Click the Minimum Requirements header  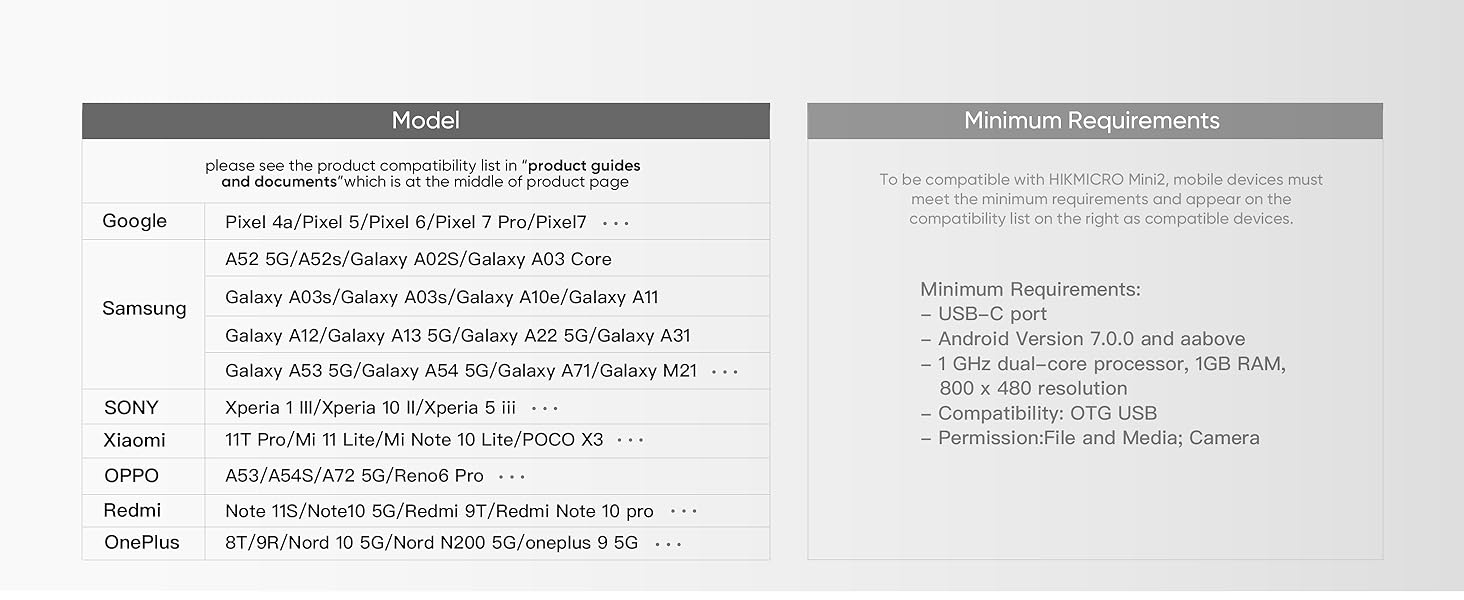[x=1092, y=121]
